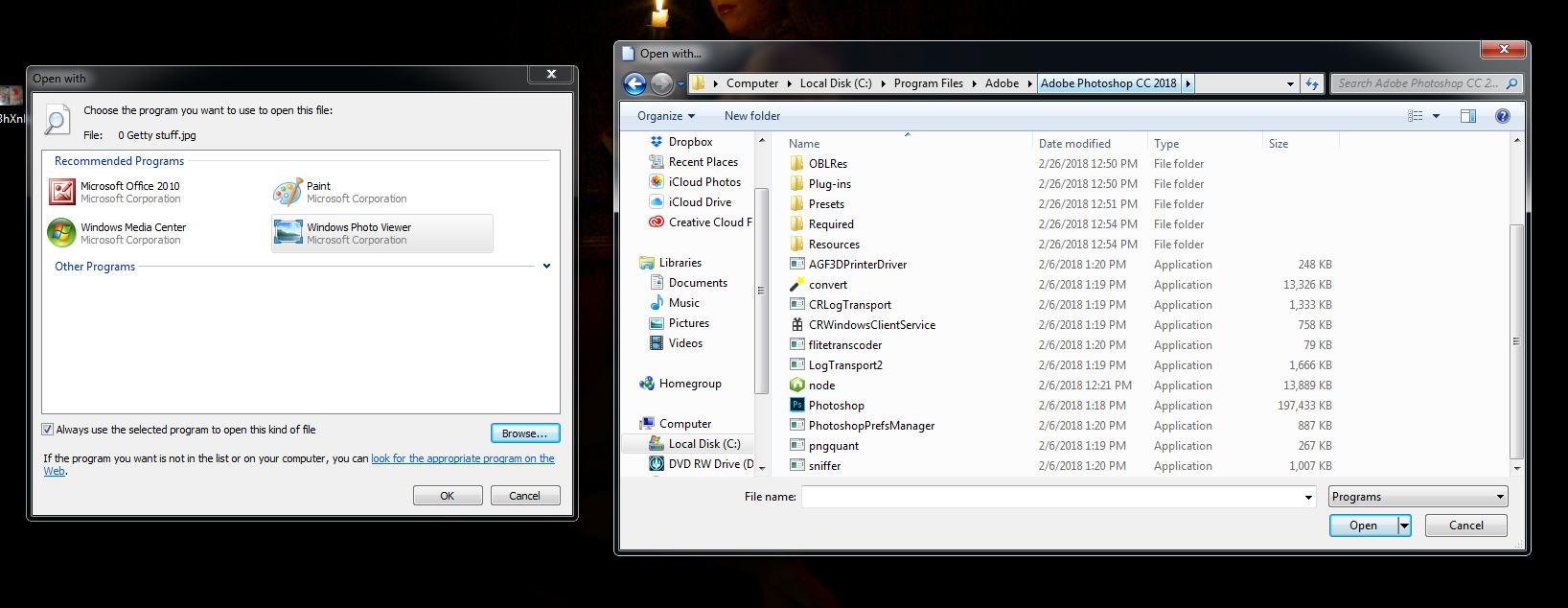This screenshot has width=1568, height=608.
Task: Select the convert application icon
Action: 796,284
